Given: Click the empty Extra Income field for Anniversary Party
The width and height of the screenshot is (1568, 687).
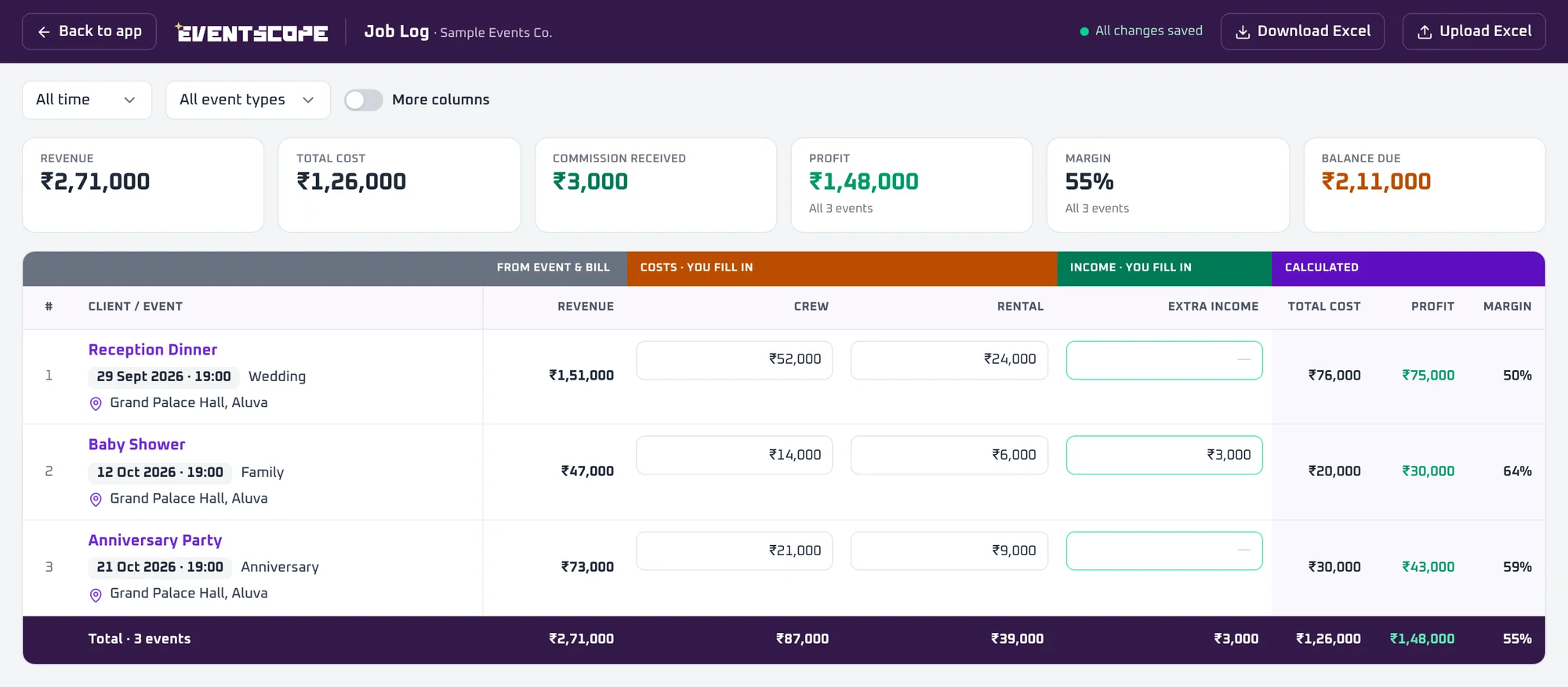Looking at the screenshot, I should (1164, 551).
